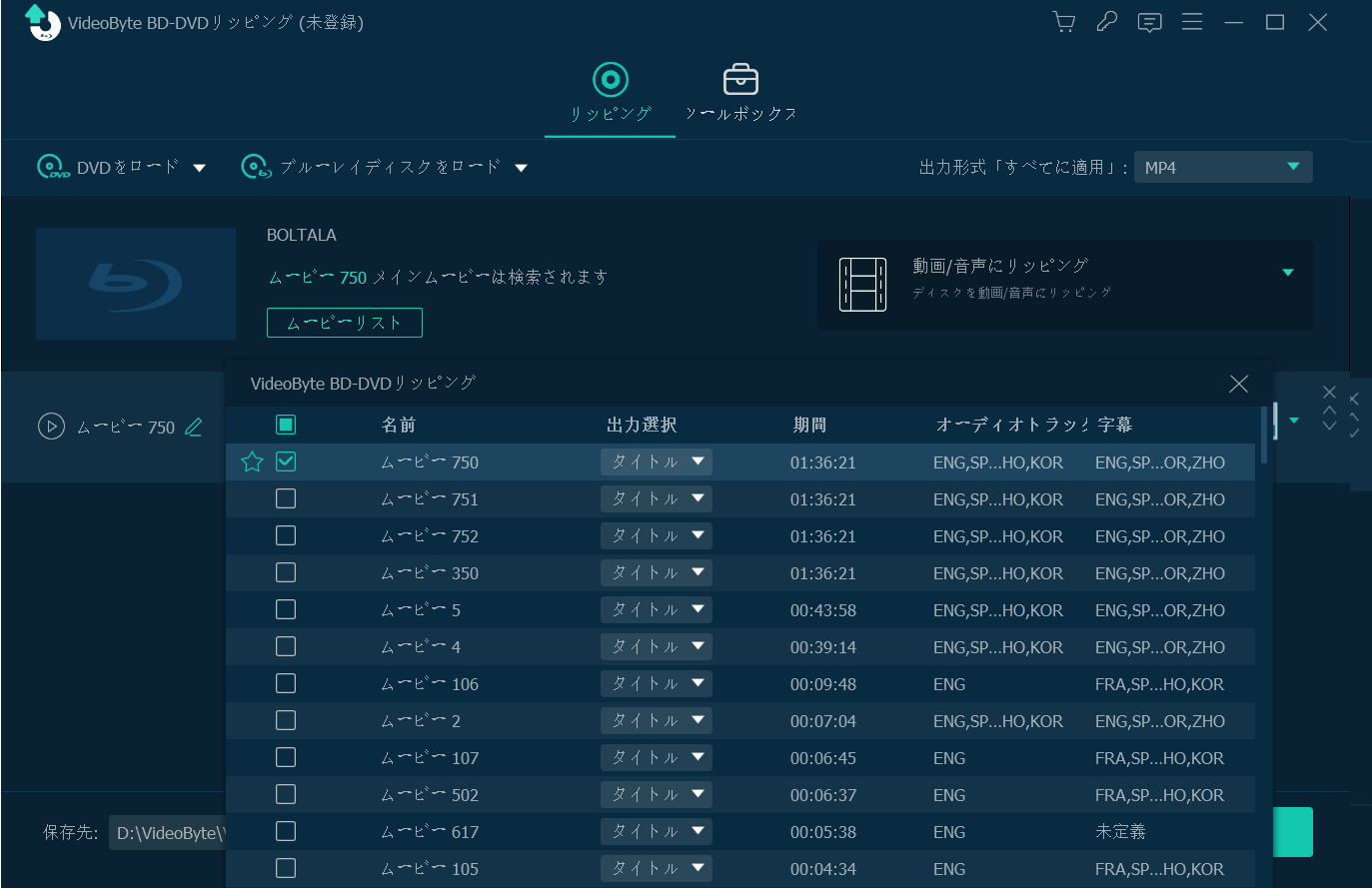Toggle the star beside ムービー 750
The width and height of the screenshot is (1372, 888).
tap(252, 461)
